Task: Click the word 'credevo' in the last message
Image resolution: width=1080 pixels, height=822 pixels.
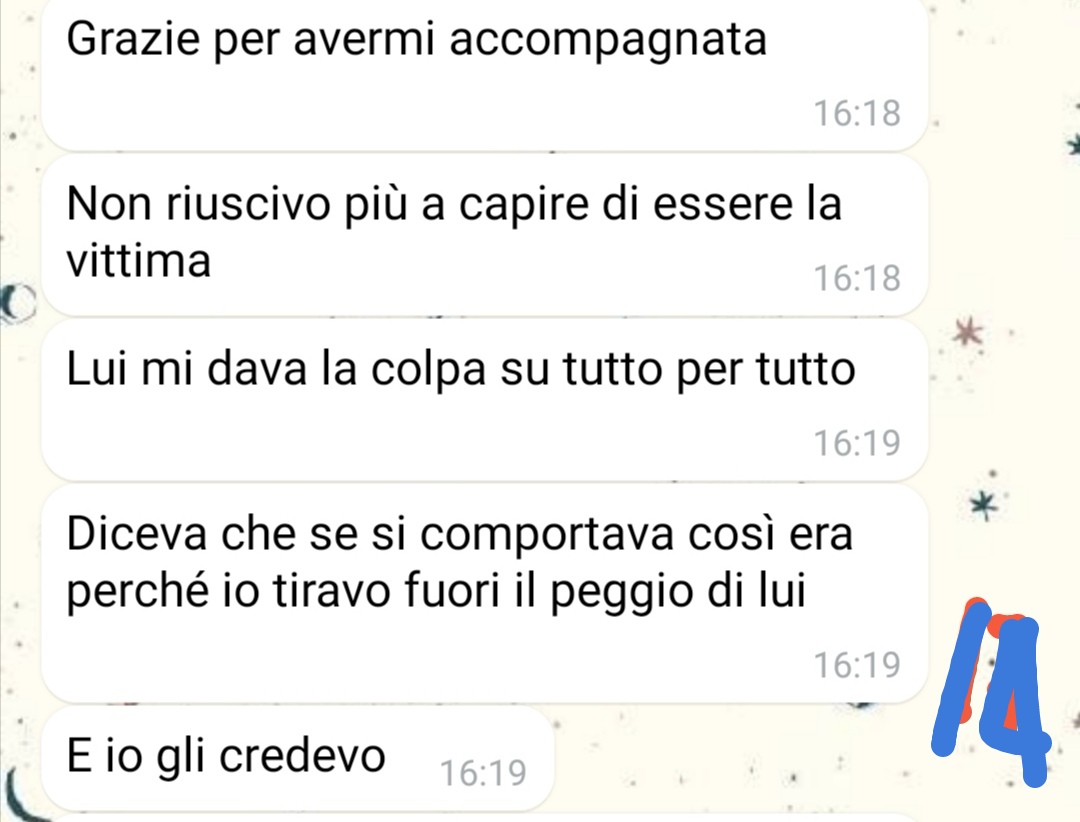Action: point(302,757)
